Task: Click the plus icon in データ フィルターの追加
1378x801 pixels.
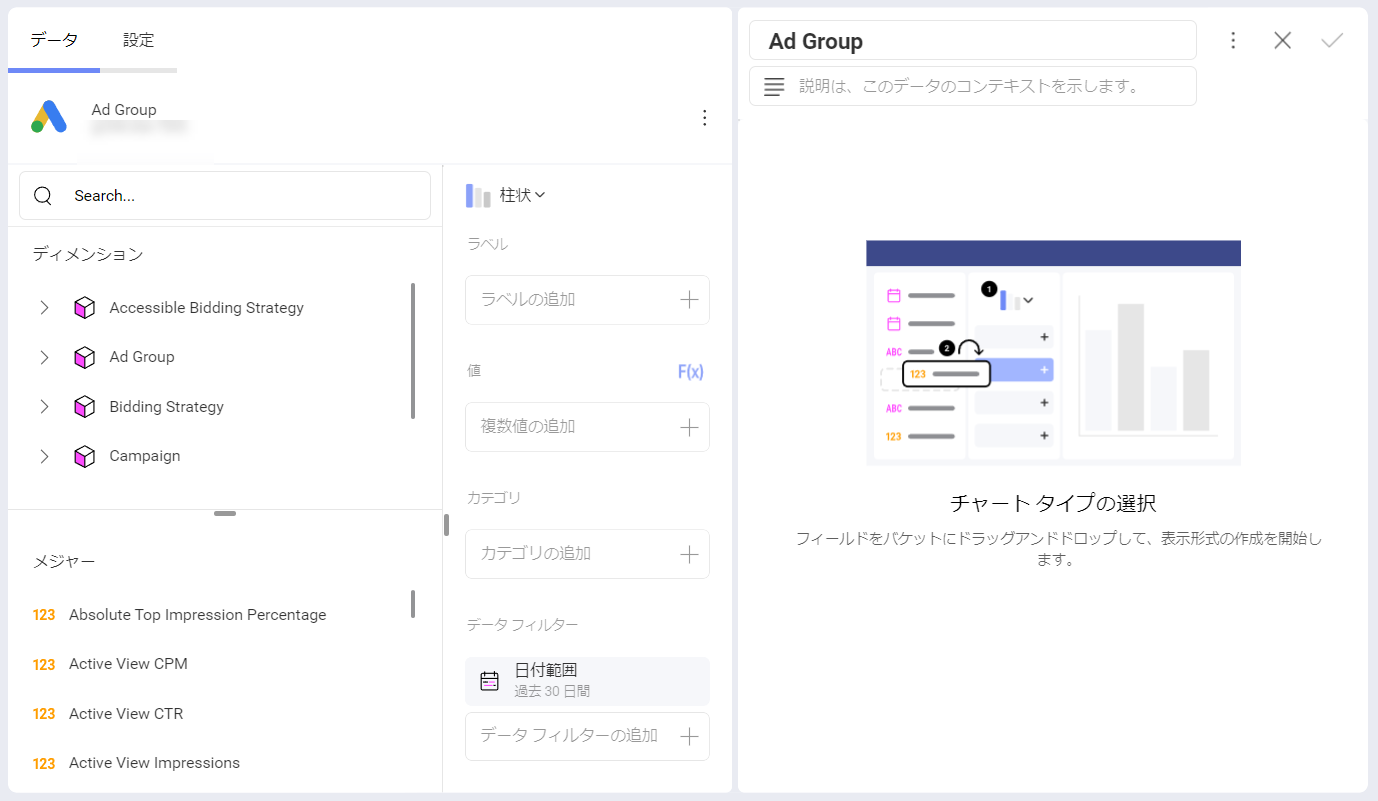Action: point(689,737)
